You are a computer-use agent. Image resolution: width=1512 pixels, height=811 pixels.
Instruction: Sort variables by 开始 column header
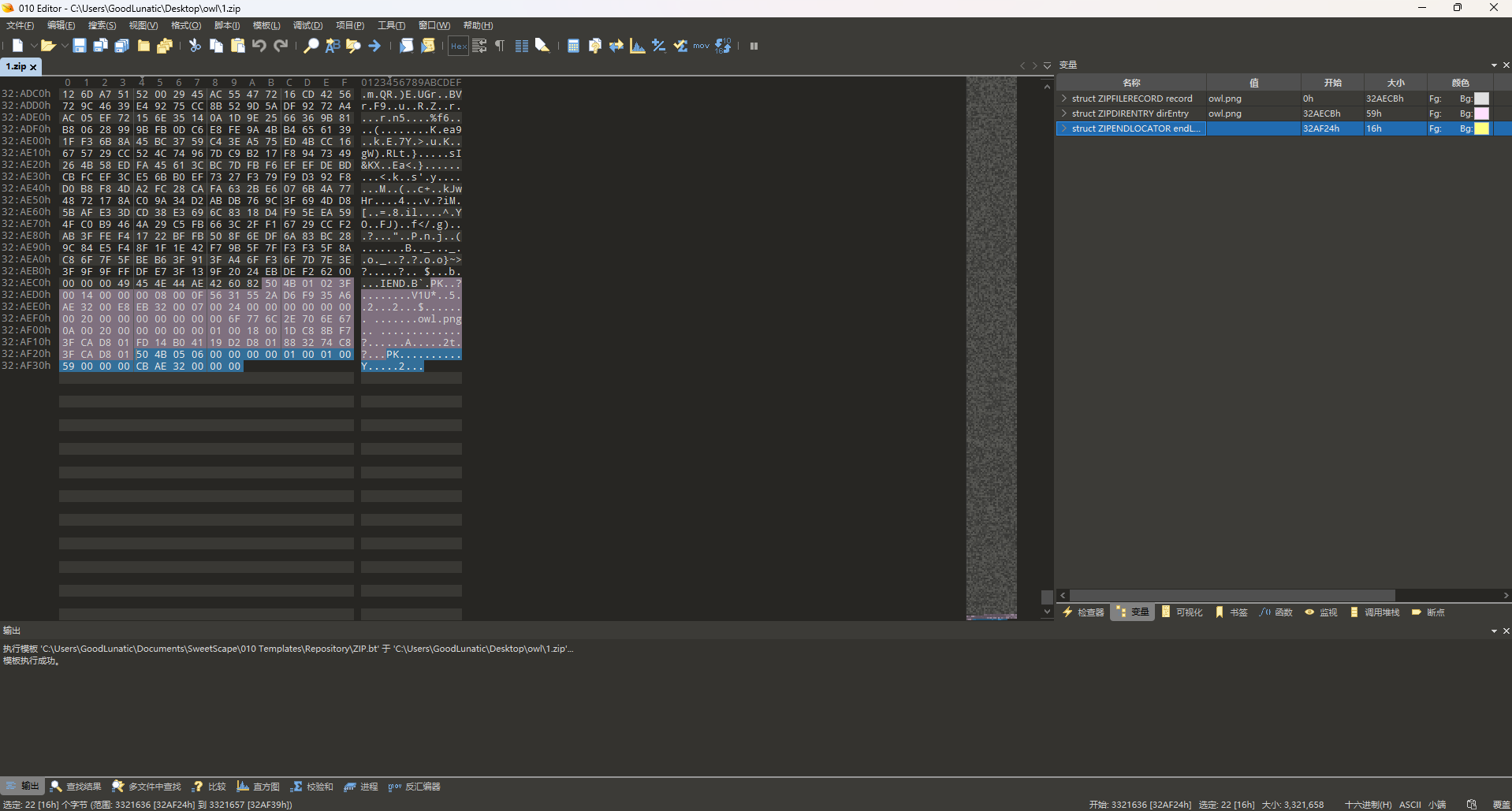[x=1332, y=83]
